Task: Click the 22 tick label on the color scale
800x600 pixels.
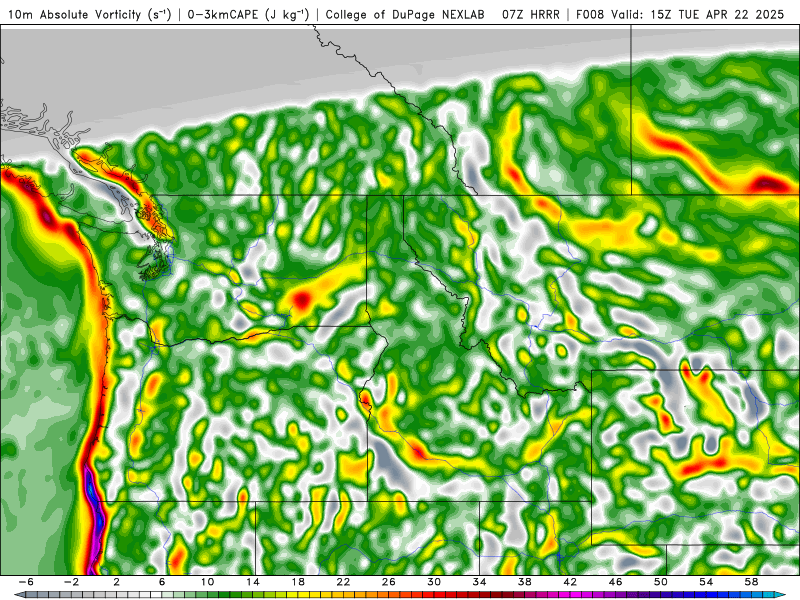Action: tap(343, 582)
